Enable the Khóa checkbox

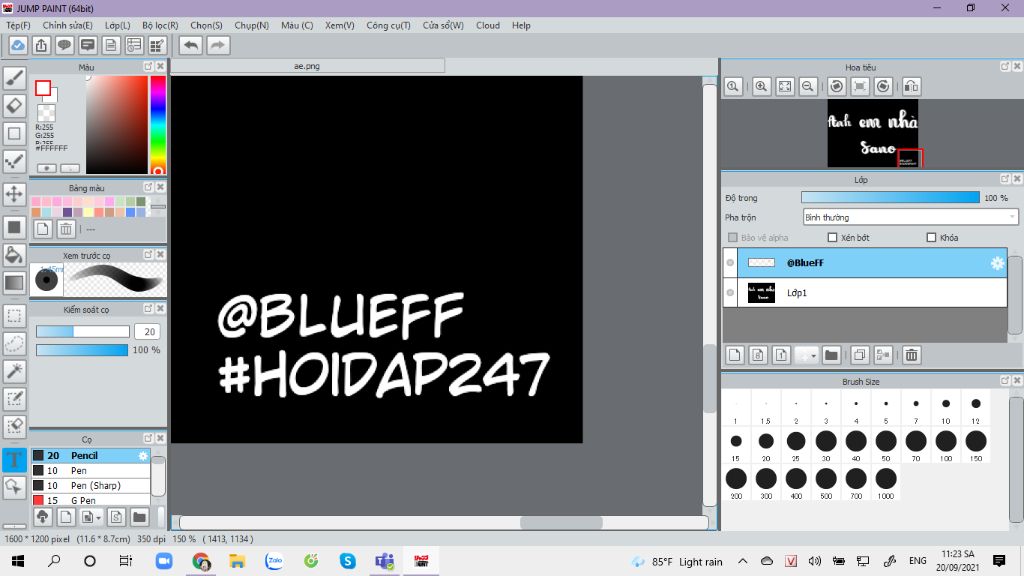(931, 238)
